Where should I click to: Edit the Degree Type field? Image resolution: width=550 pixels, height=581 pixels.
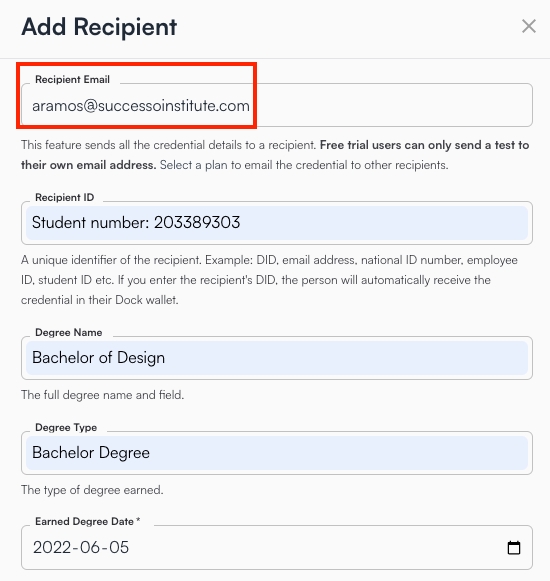277,452
